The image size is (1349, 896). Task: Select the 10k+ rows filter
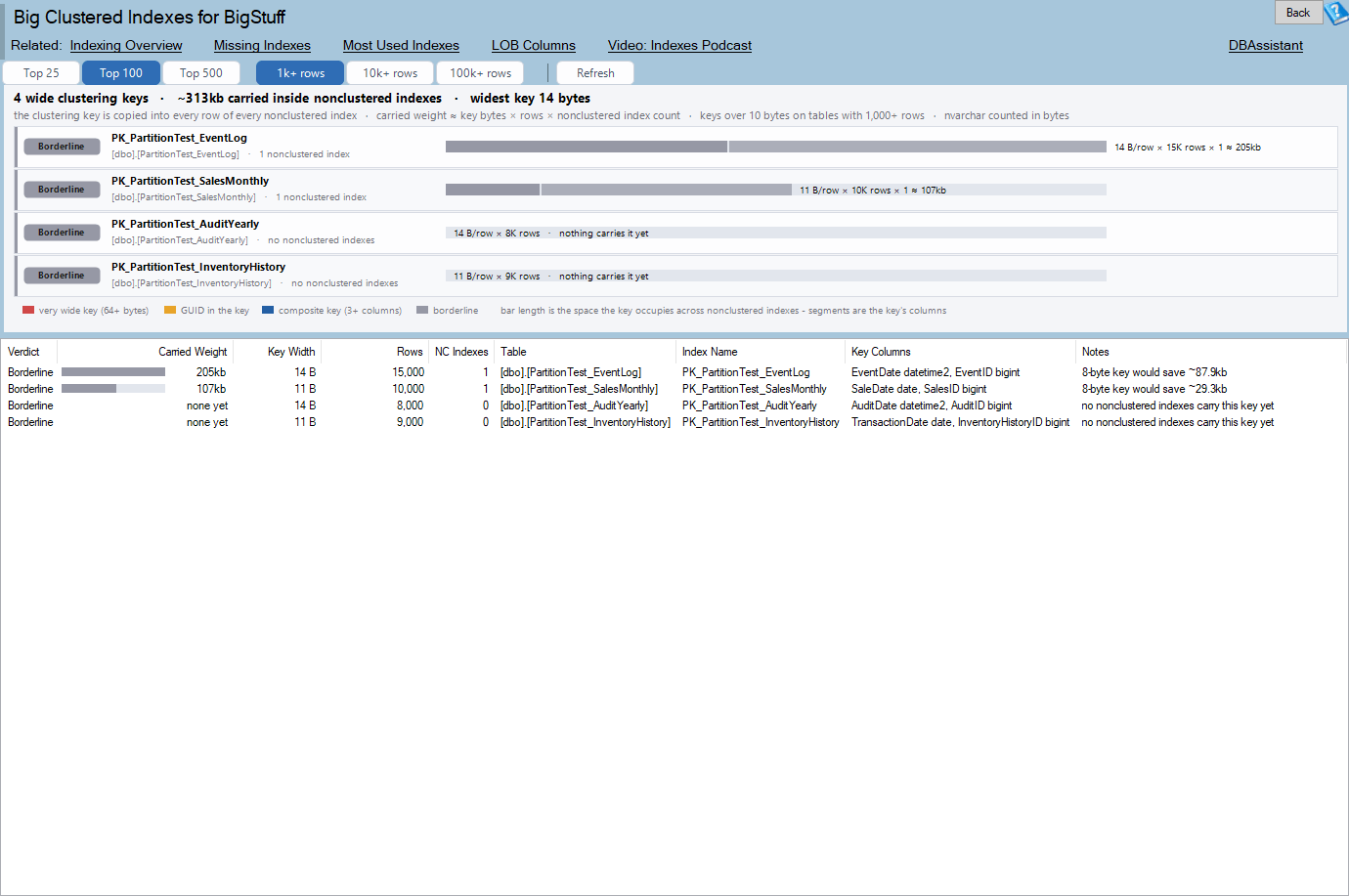(x=390, y=73)
